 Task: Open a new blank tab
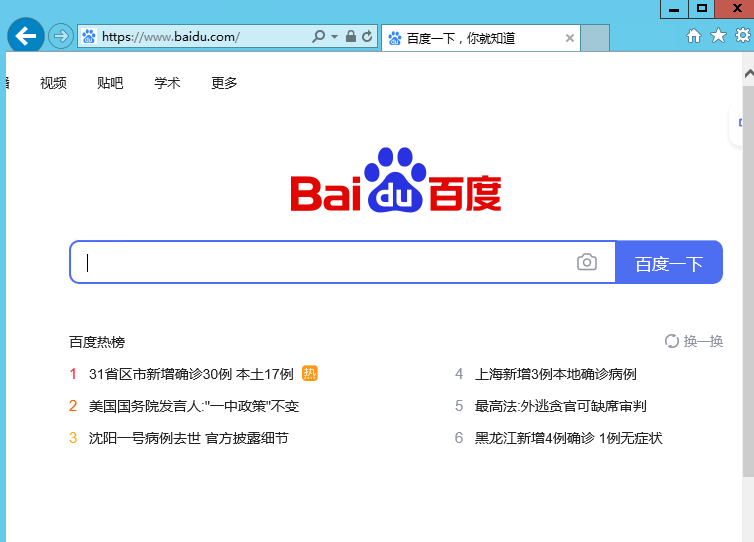(x=595, y=38)
